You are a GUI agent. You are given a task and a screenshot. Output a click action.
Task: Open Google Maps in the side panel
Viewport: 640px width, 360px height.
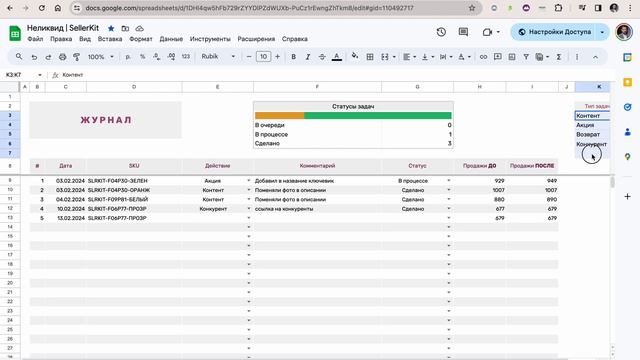pyautogui.click(x=628, y=157)
